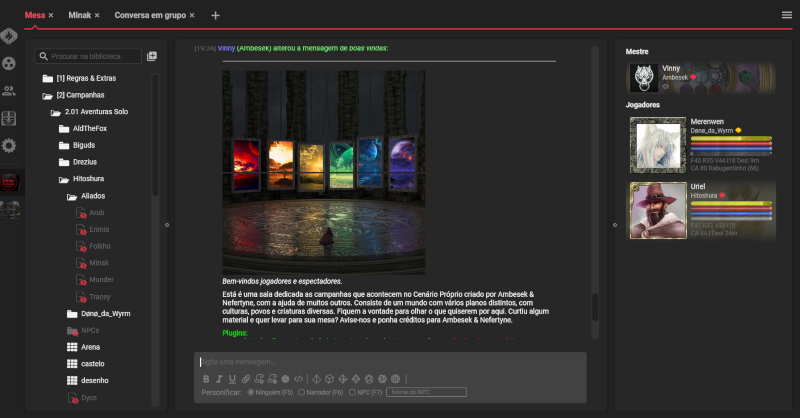The width and height of the screenshot is (800, 418).
Task: Click the yellow status badge by Døno_da_Wyrm
Action: pos(738,130)
